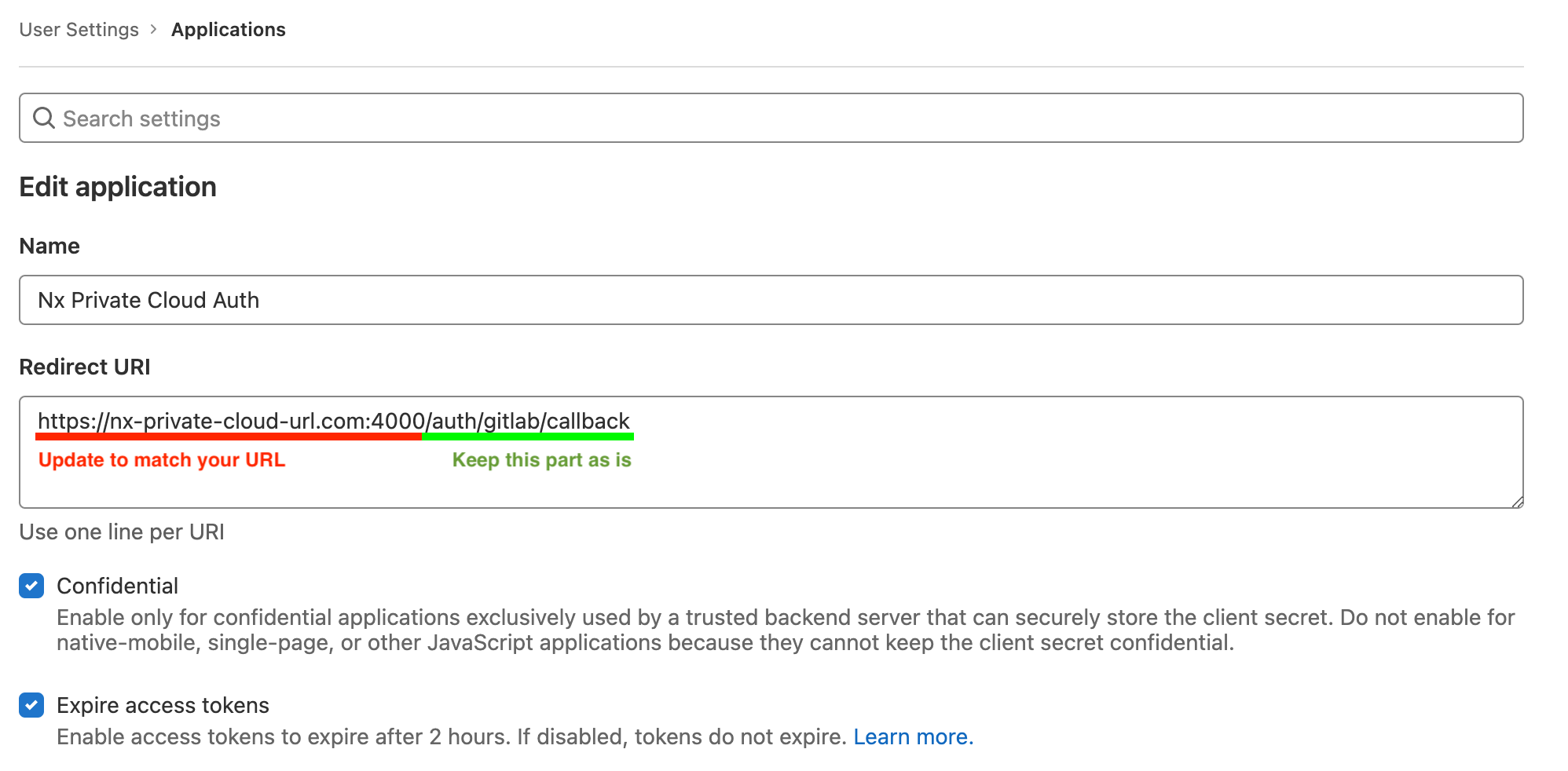Click into the Name input field
The image size is (1568, 771).
tap(770, 300)
